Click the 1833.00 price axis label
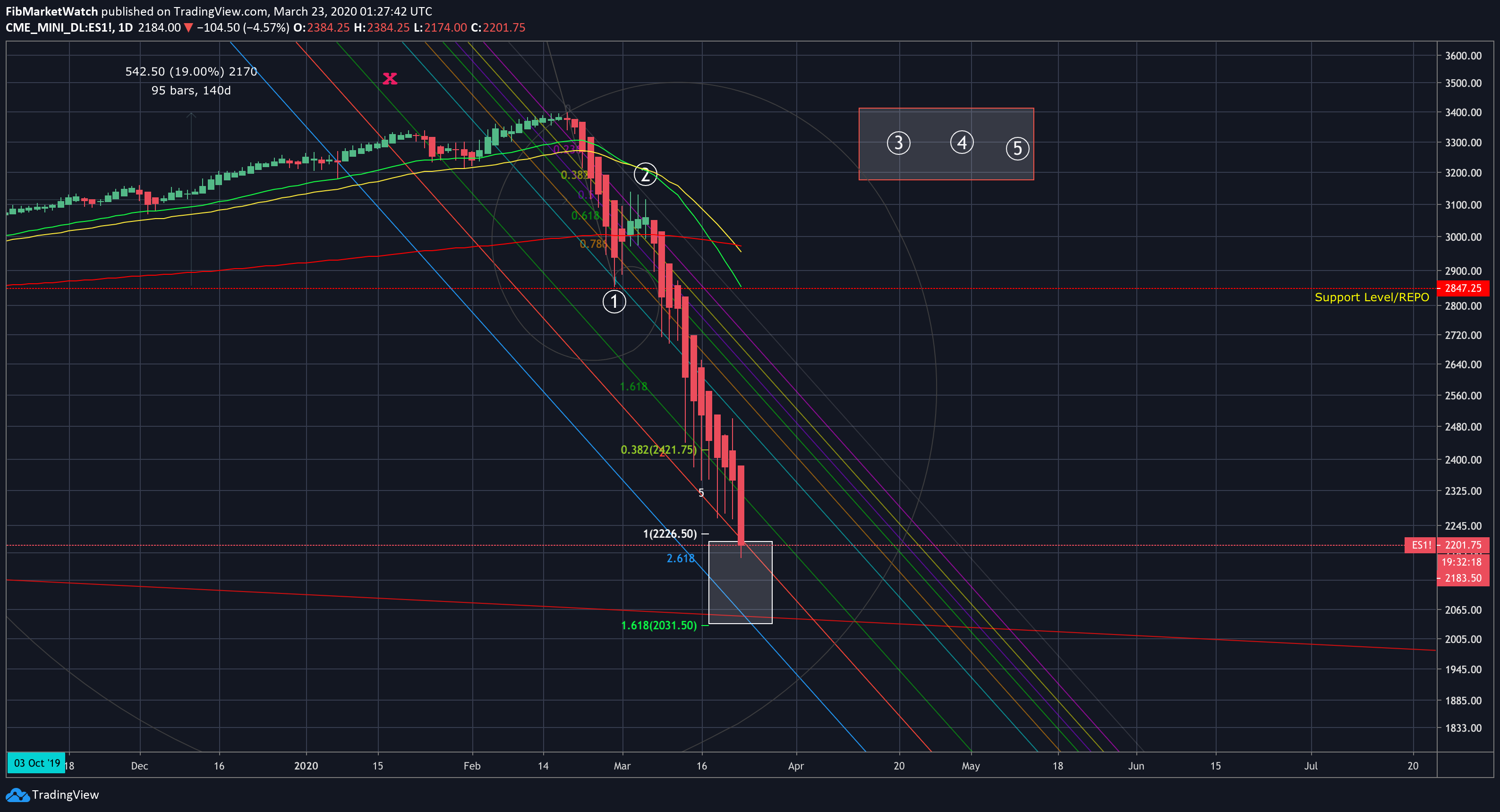The image size is (1500, 812). [1463, 727]
